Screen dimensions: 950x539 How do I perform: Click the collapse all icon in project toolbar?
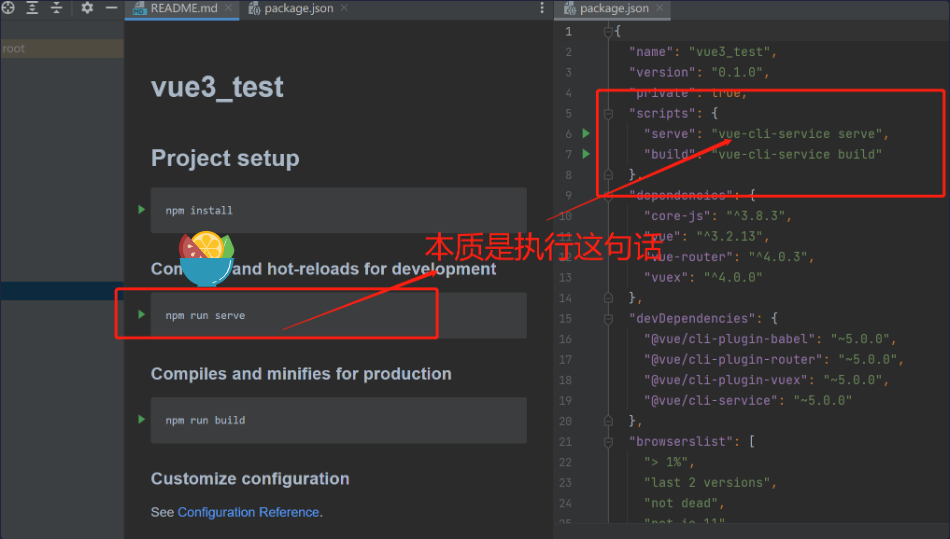click(x=56, y=7)
